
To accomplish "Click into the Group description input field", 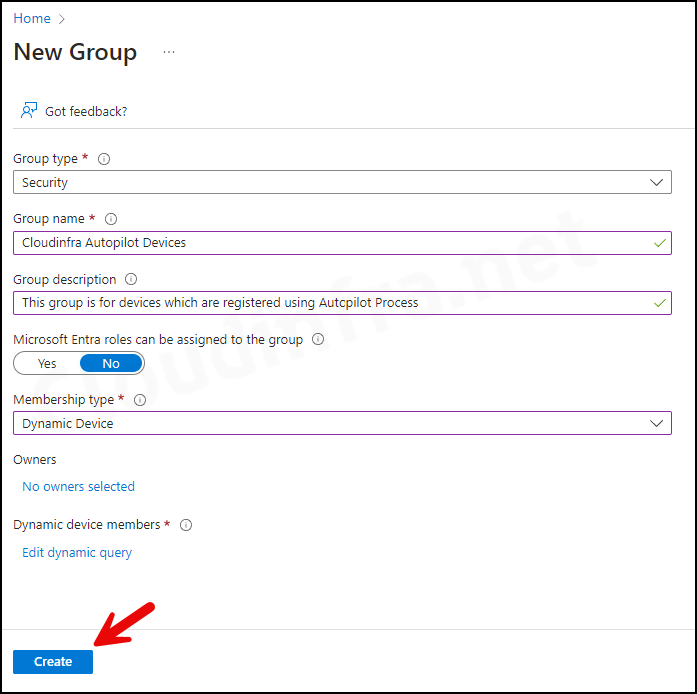I will (342, 303).
